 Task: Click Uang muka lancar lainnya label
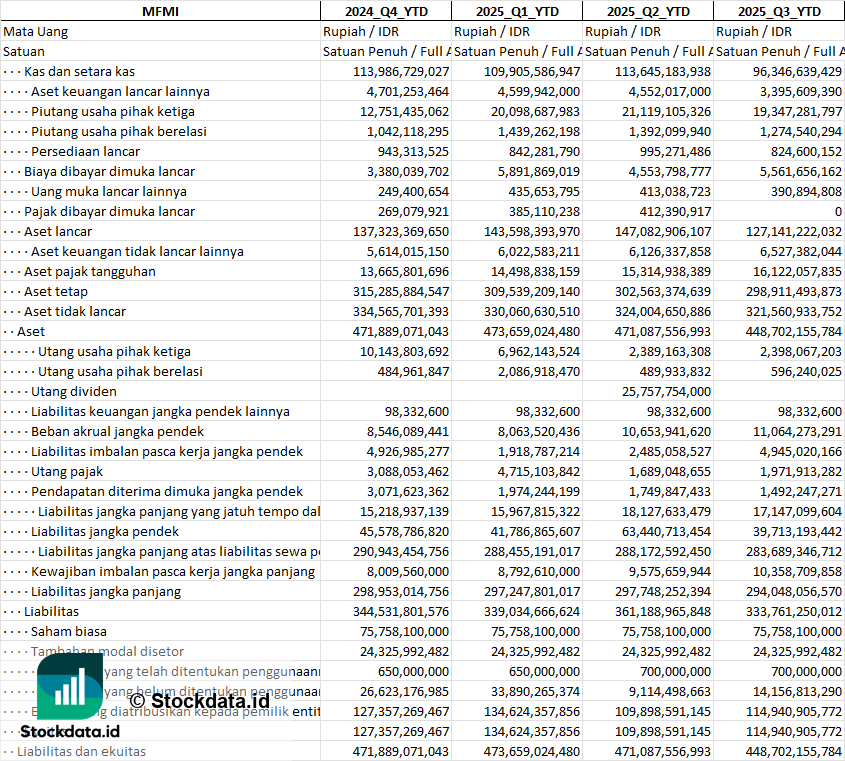coord(109,191)
